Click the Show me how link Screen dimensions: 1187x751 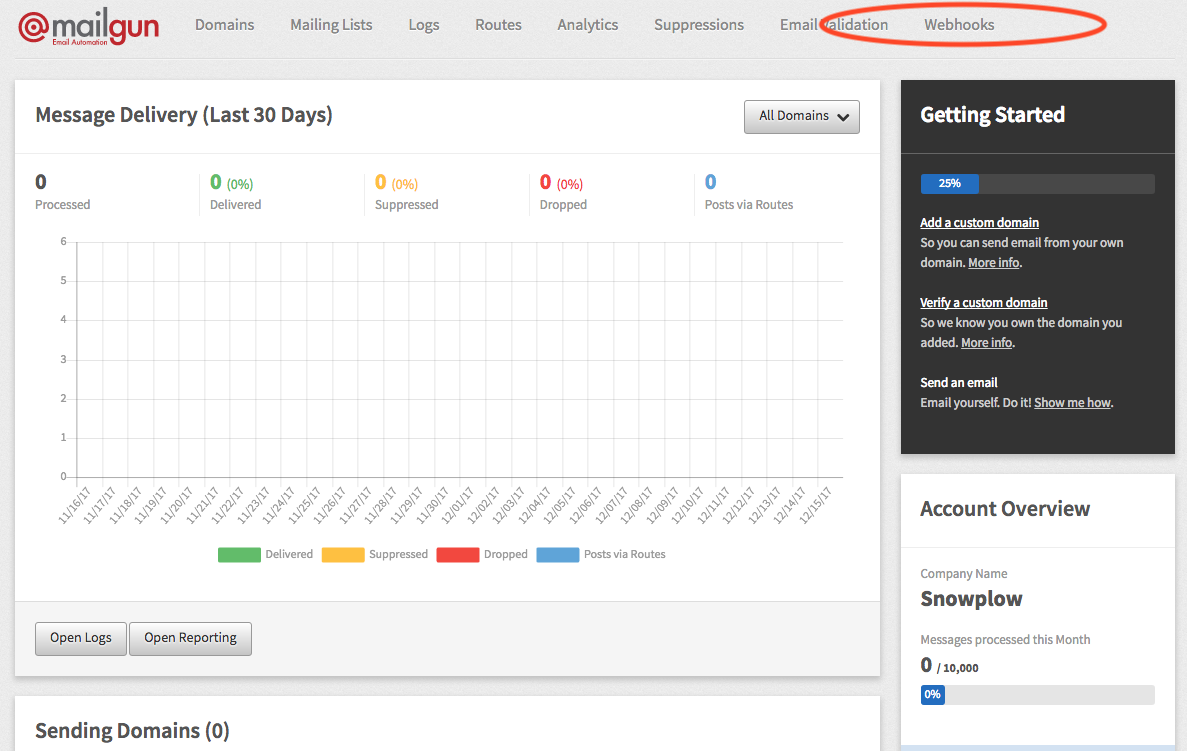point(1072,403)
